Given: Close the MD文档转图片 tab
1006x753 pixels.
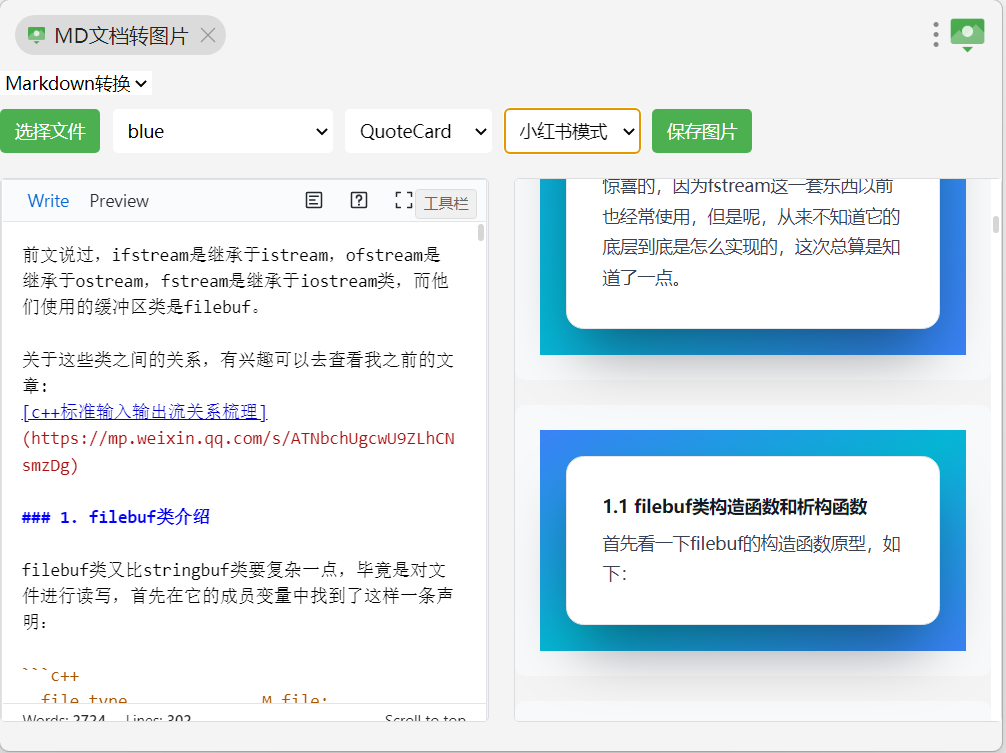Looking at the screenshot, I should point(208,35).
